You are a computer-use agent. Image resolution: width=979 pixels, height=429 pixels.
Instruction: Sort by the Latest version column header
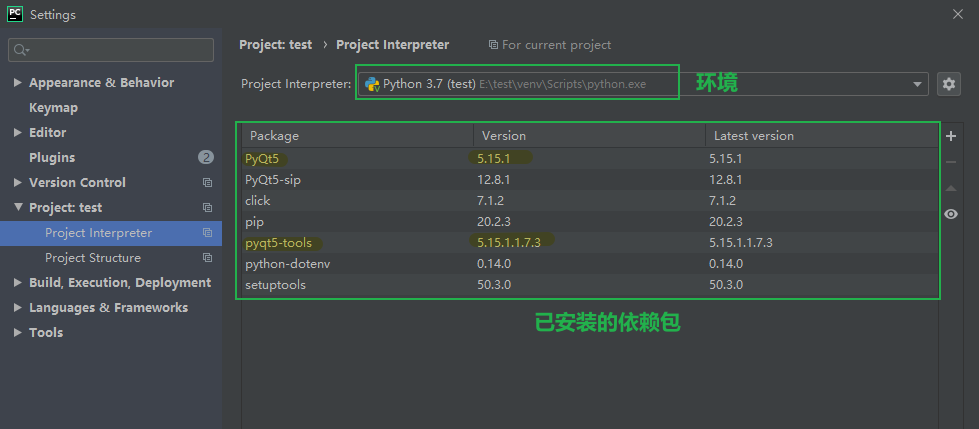tap(822, 136)
